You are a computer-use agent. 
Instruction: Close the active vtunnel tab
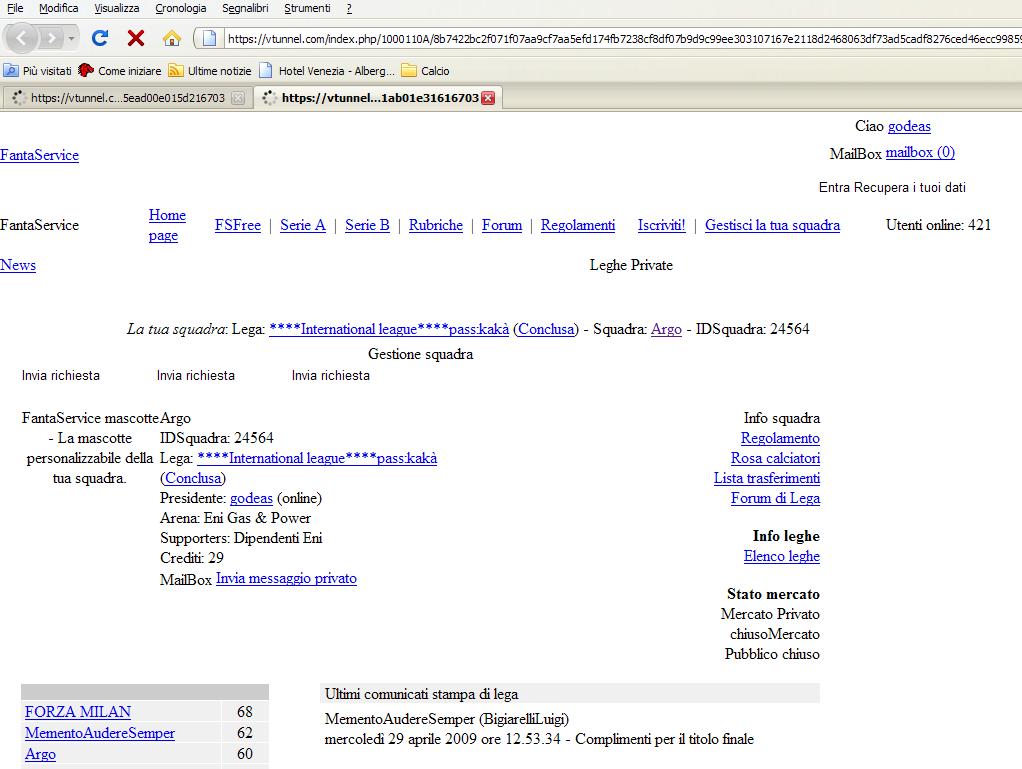488,98
